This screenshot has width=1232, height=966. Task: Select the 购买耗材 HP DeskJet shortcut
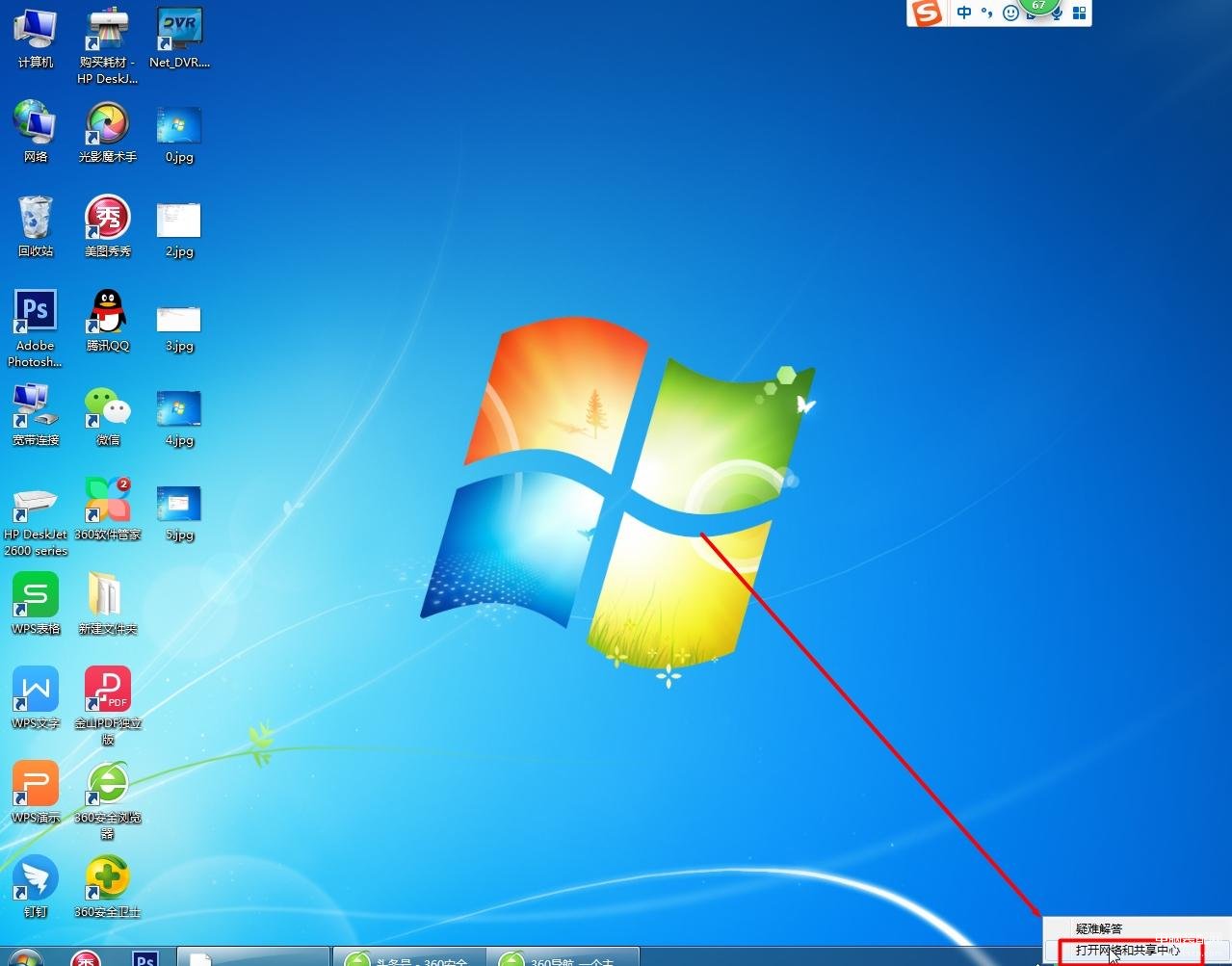(x=107, y=46)
